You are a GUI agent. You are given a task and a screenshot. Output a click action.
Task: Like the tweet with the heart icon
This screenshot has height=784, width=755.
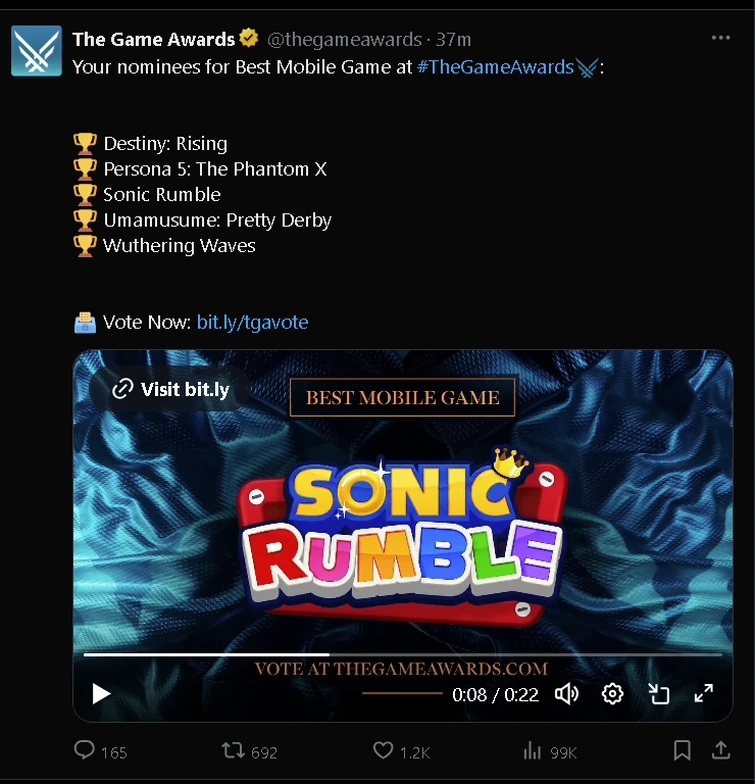(383, 751)
